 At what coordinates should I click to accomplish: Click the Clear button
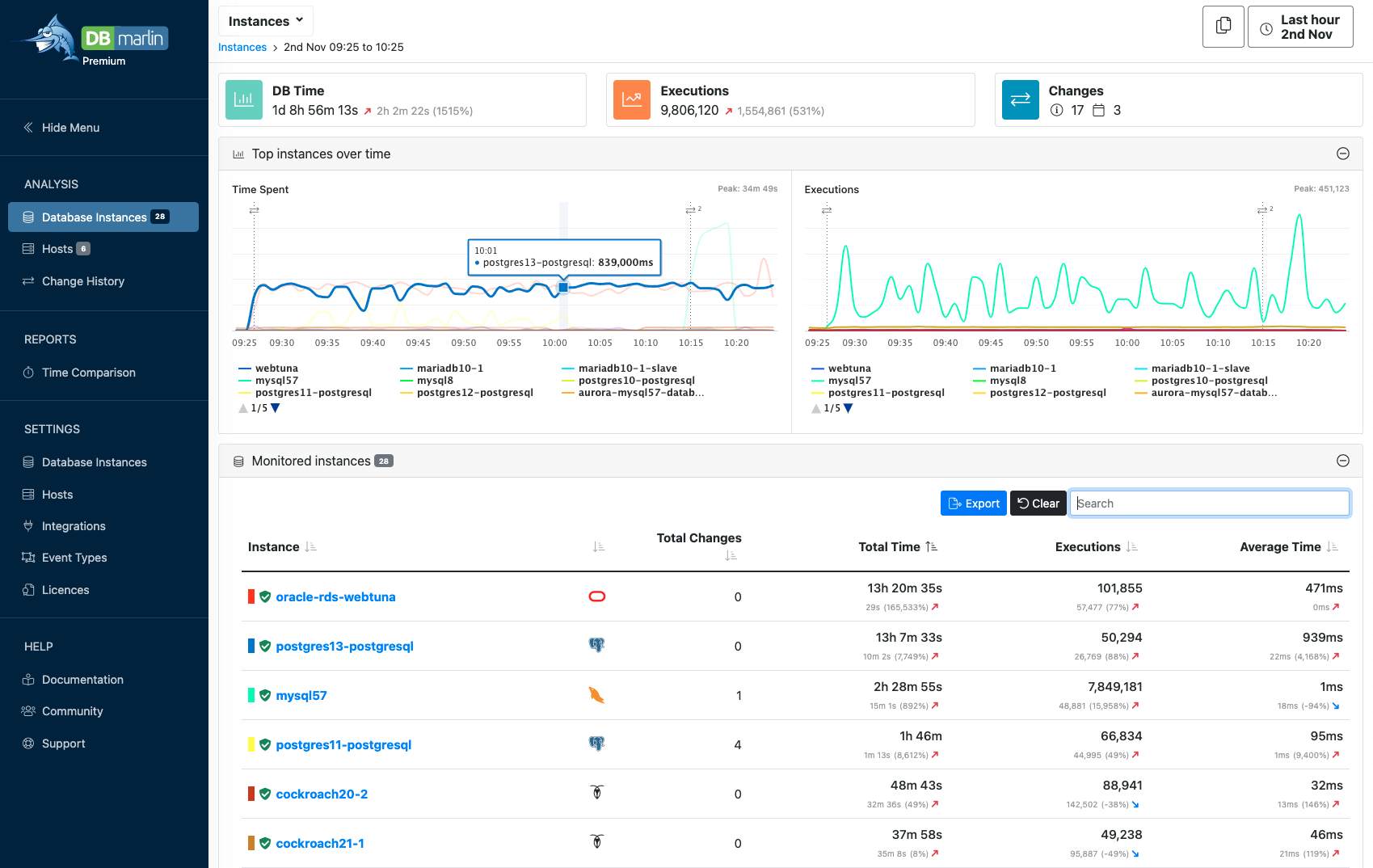point(1038,503)
